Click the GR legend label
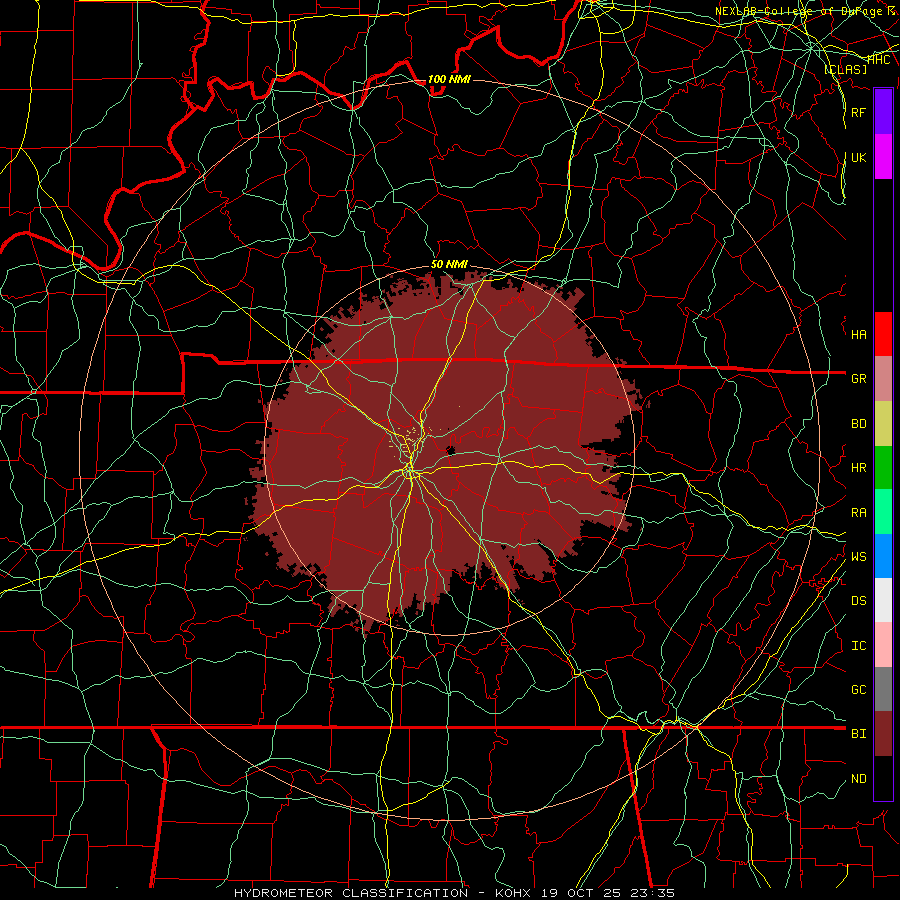 858,379
